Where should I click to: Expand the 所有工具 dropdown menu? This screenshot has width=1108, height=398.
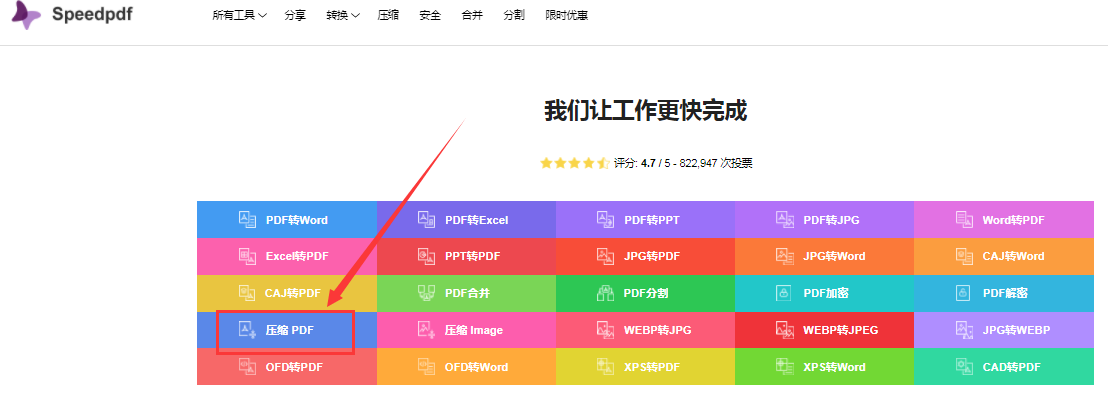click(240, 15)
